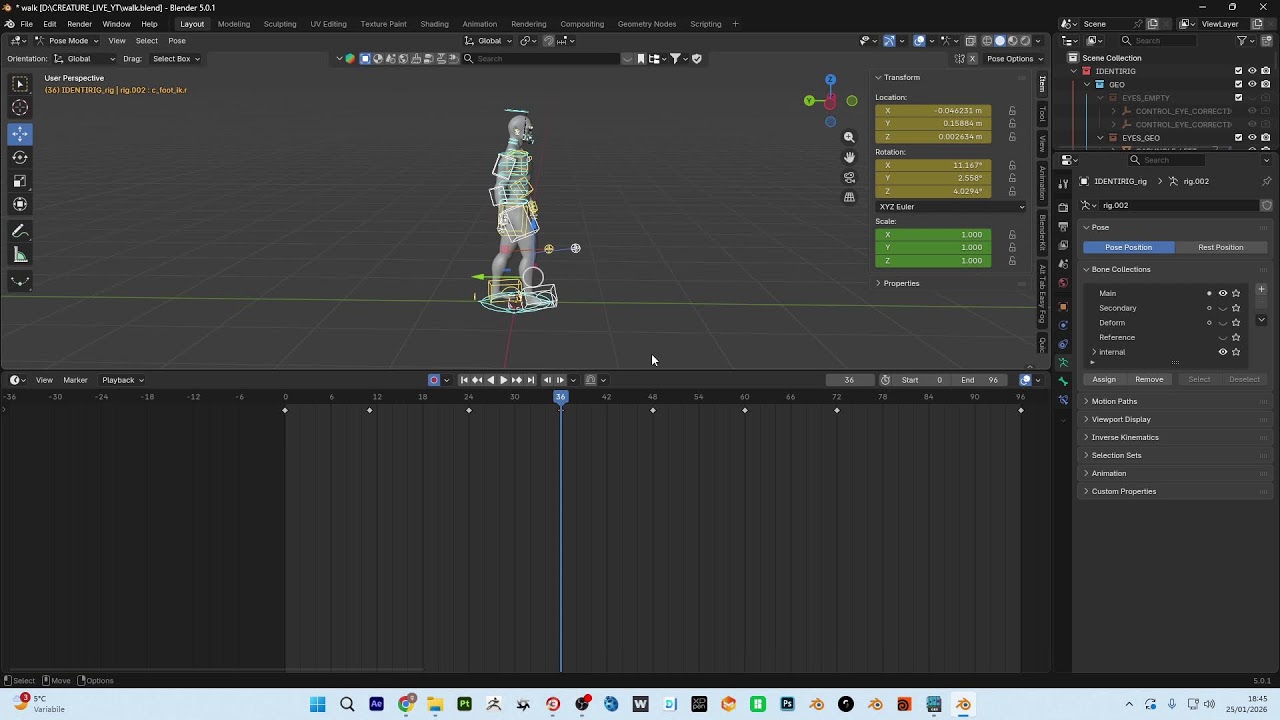
Task: Open the Render menu
Action: pos(79,24)
